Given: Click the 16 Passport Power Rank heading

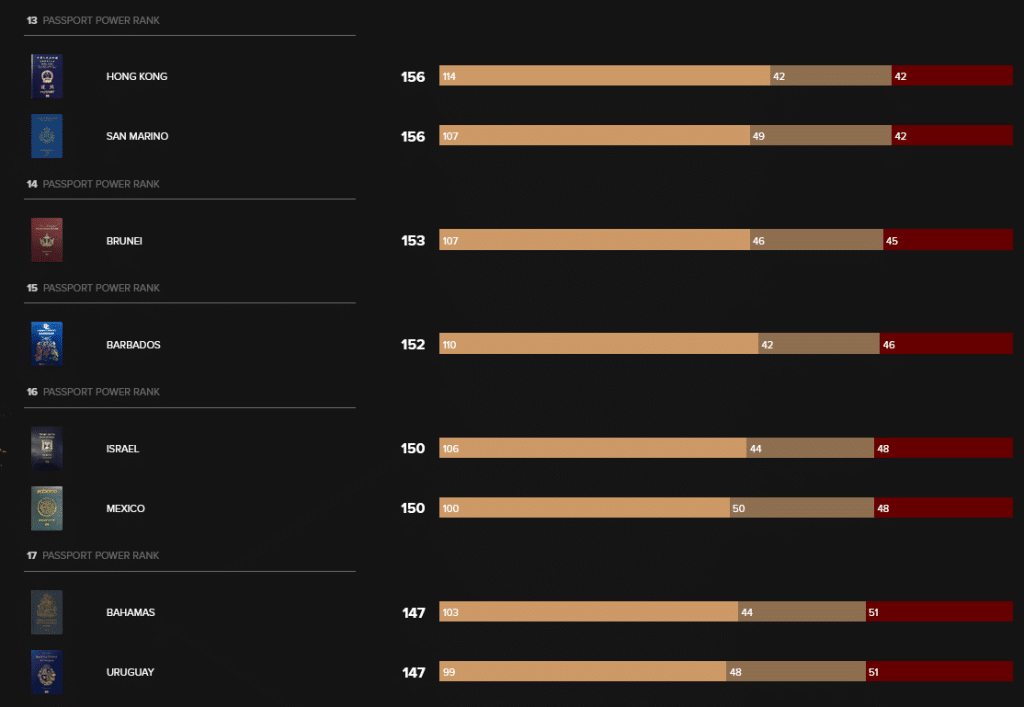Looking at the screenshot, I should pos(93,392).
